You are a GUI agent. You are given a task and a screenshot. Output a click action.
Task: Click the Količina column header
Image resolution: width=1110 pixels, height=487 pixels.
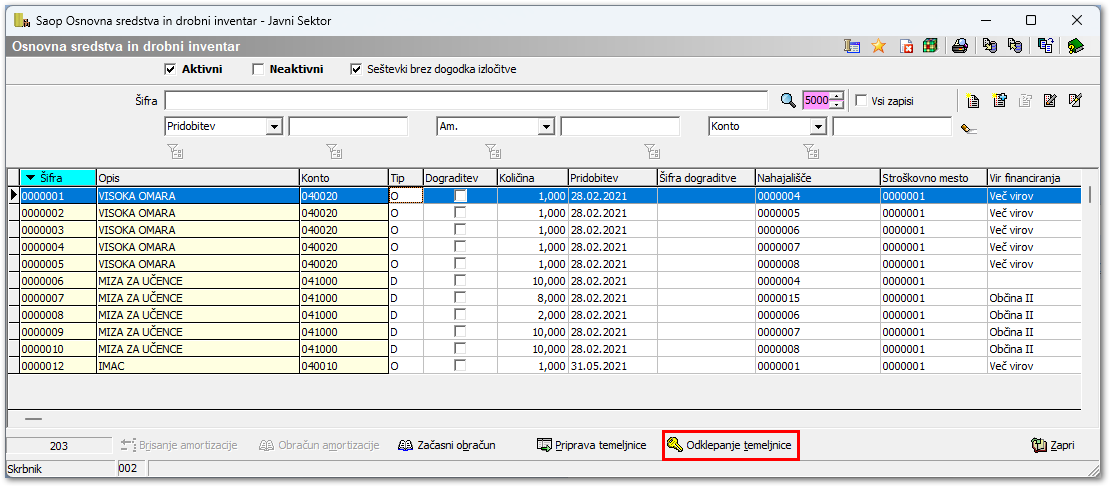[x=532, y=178]
